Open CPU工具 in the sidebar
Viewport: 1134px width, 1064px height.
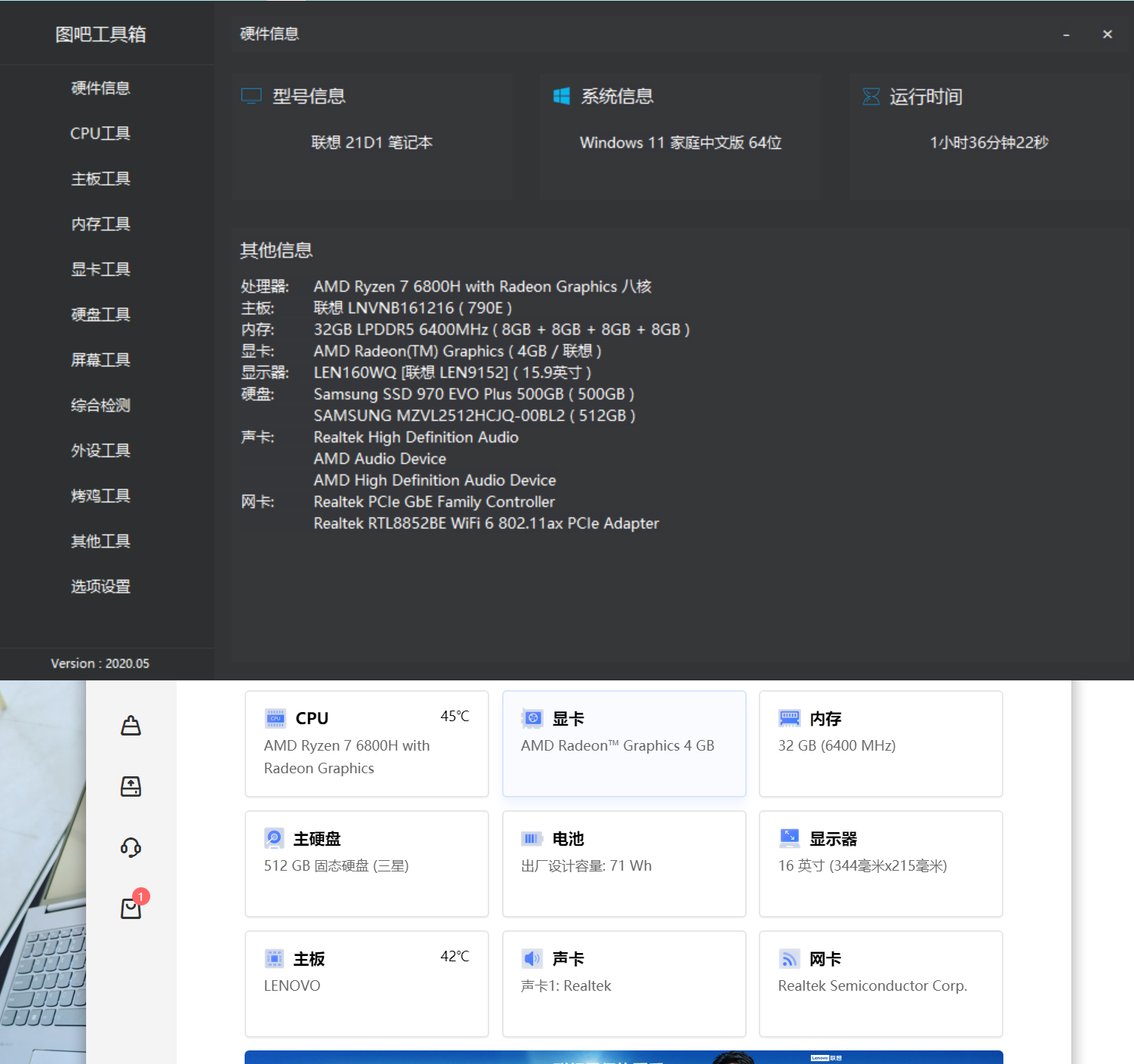100,134
